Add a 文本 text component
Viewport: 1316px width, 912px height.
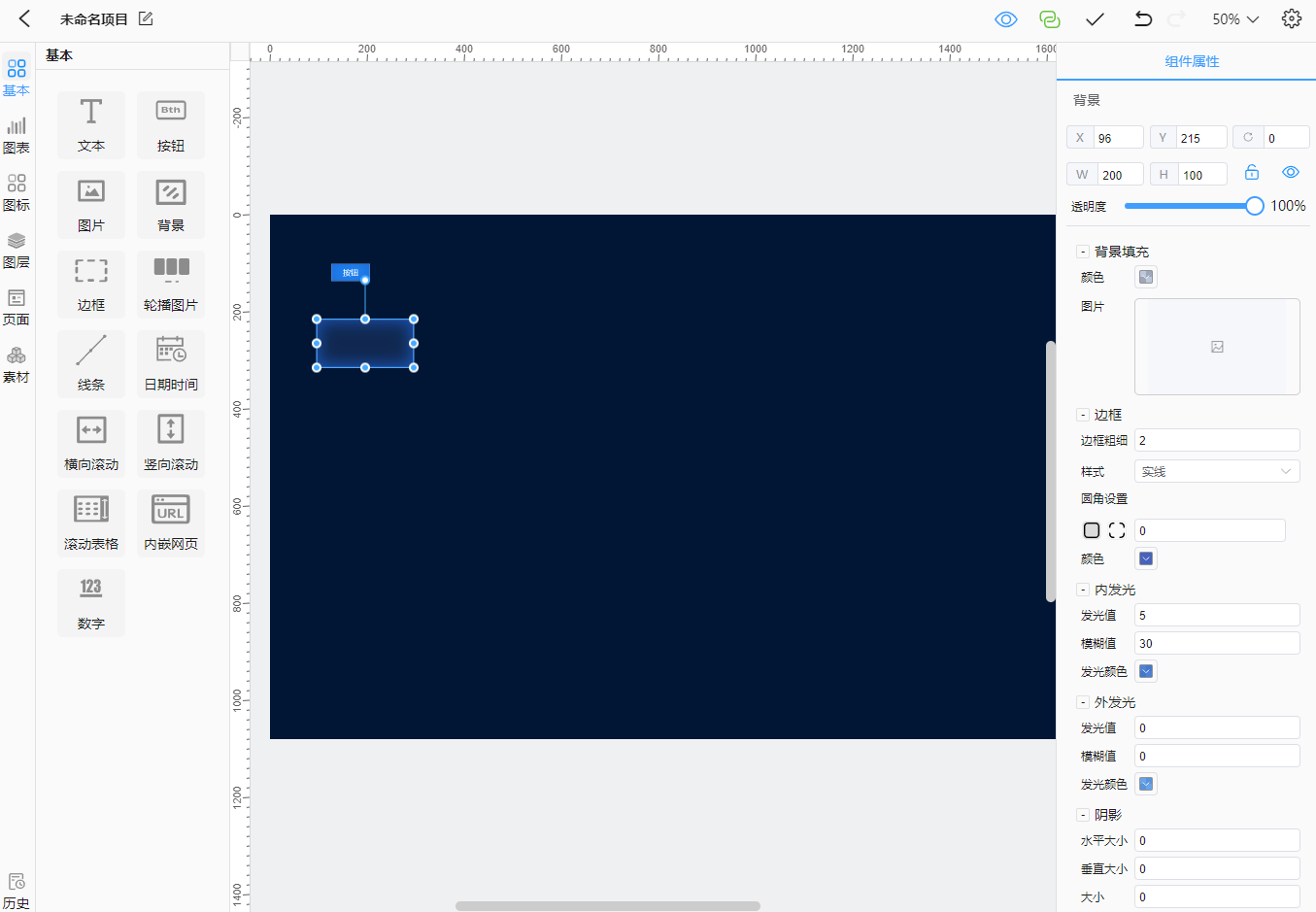[x=91, y=124]
